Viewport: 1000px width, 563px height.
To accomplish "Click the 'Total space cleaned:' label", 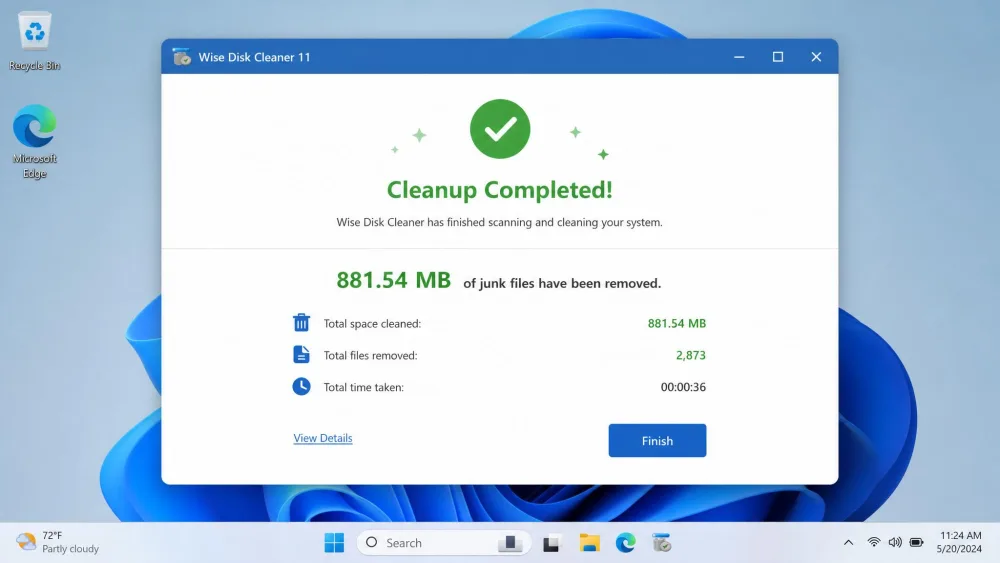I will point(372,323).
